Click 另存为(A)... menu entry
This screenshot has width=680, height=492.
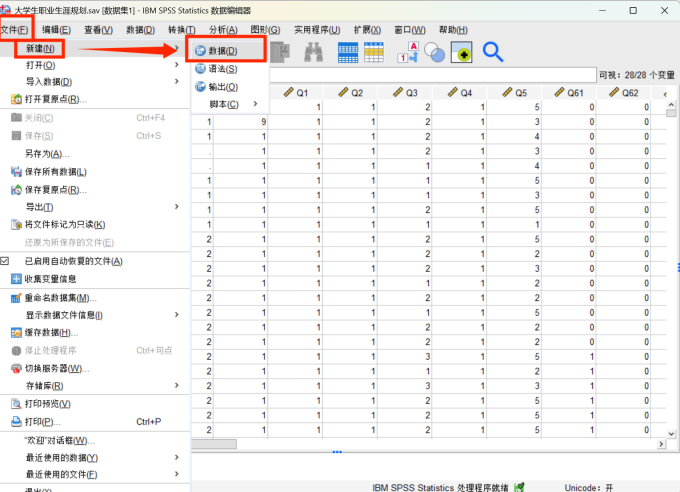[46, 154]
